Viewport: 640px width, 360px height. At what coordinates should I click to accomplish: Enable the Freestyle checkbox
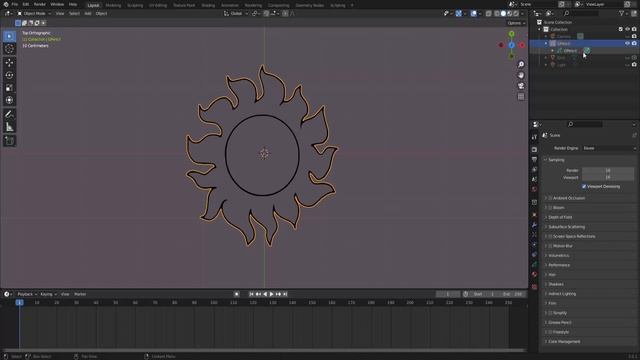(550, 332)
